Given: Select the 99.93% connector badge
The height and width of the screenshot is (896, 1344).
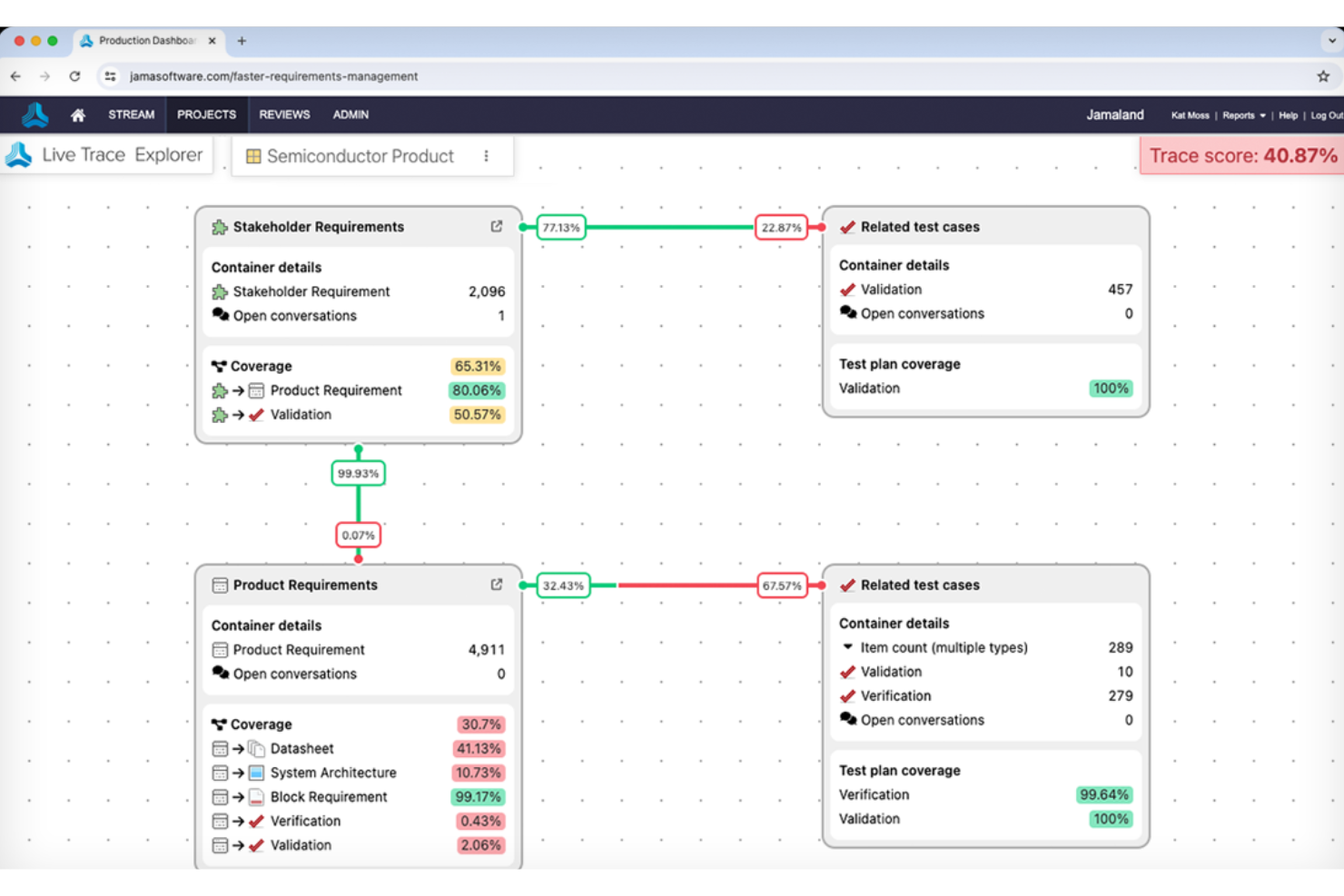Looking at the screenshot, I should [x=358, y=473].
